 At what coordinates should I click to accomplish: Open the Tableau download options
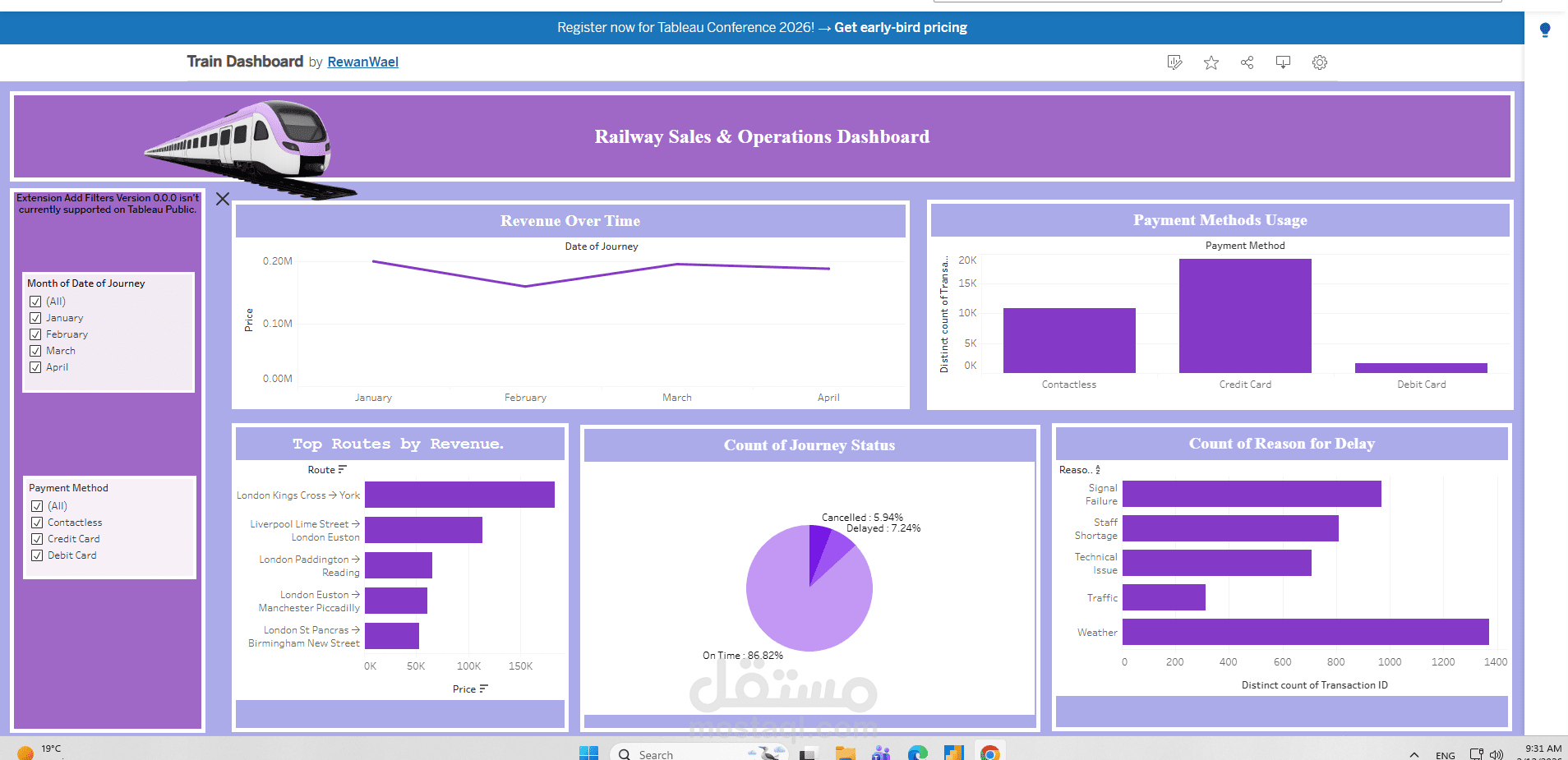[x=1282, y=62]
